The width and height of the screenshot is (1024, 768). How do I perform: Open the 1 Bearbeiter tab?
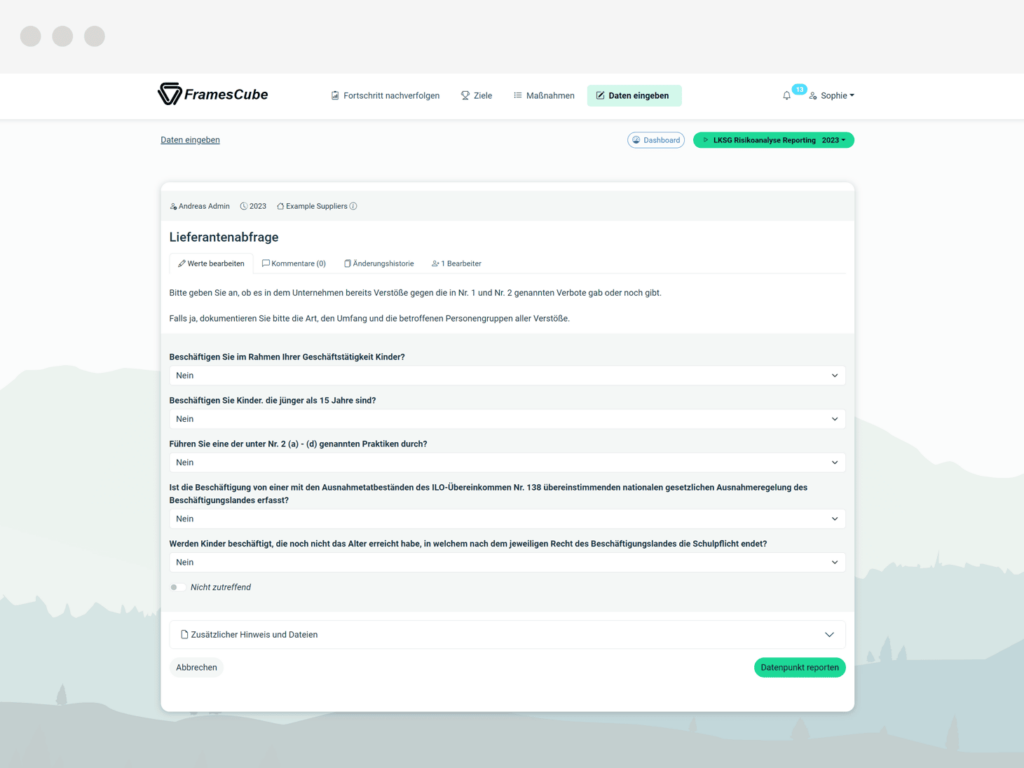pyautogui.click(x=456, y=264)
